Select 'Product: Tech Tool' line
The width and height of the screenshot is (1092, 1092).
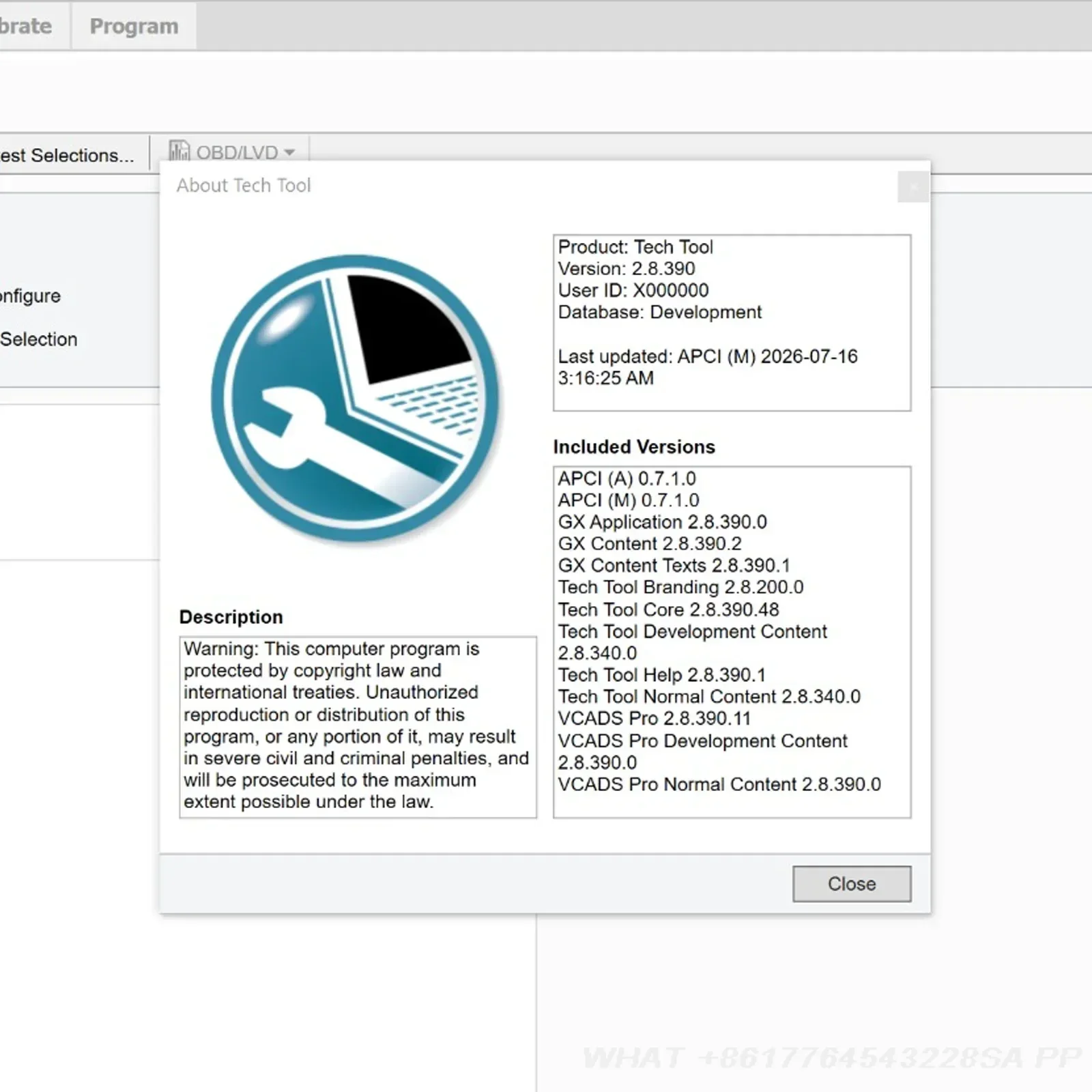tap(635, 246)
